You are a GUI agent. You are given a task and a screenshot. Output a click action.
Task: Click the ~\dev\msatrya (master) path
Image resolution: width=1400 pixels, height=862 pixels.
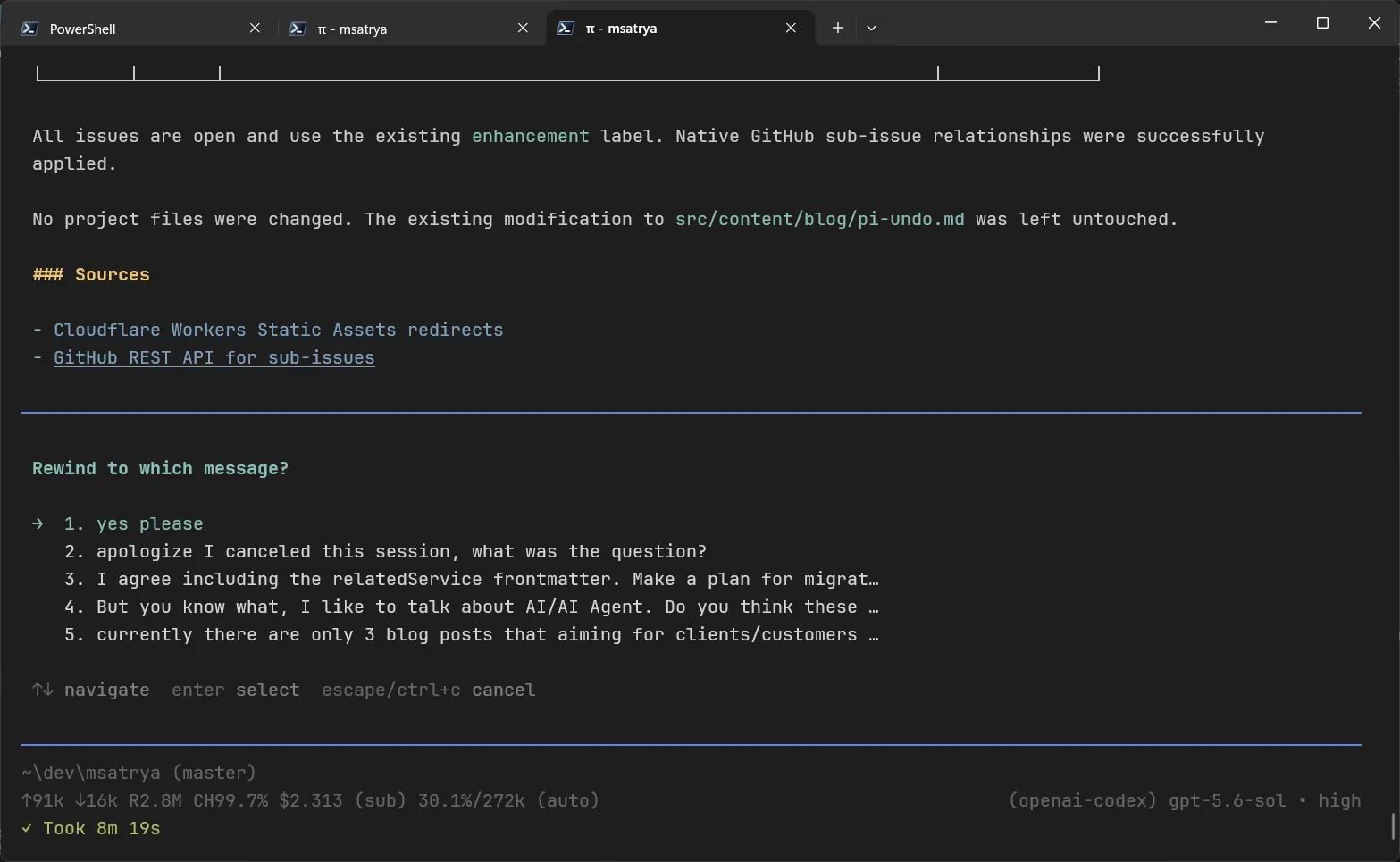click(x=138, y=773)
